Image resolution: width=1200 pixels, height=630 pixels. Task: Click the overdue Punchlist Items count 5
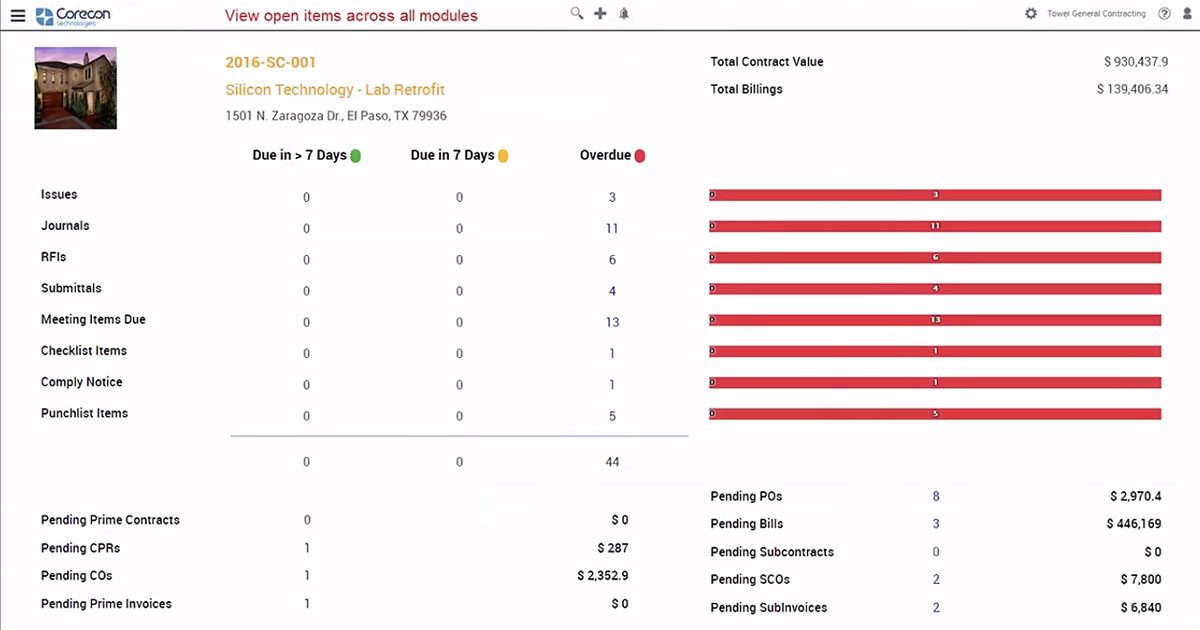click(x=612, y=416)
